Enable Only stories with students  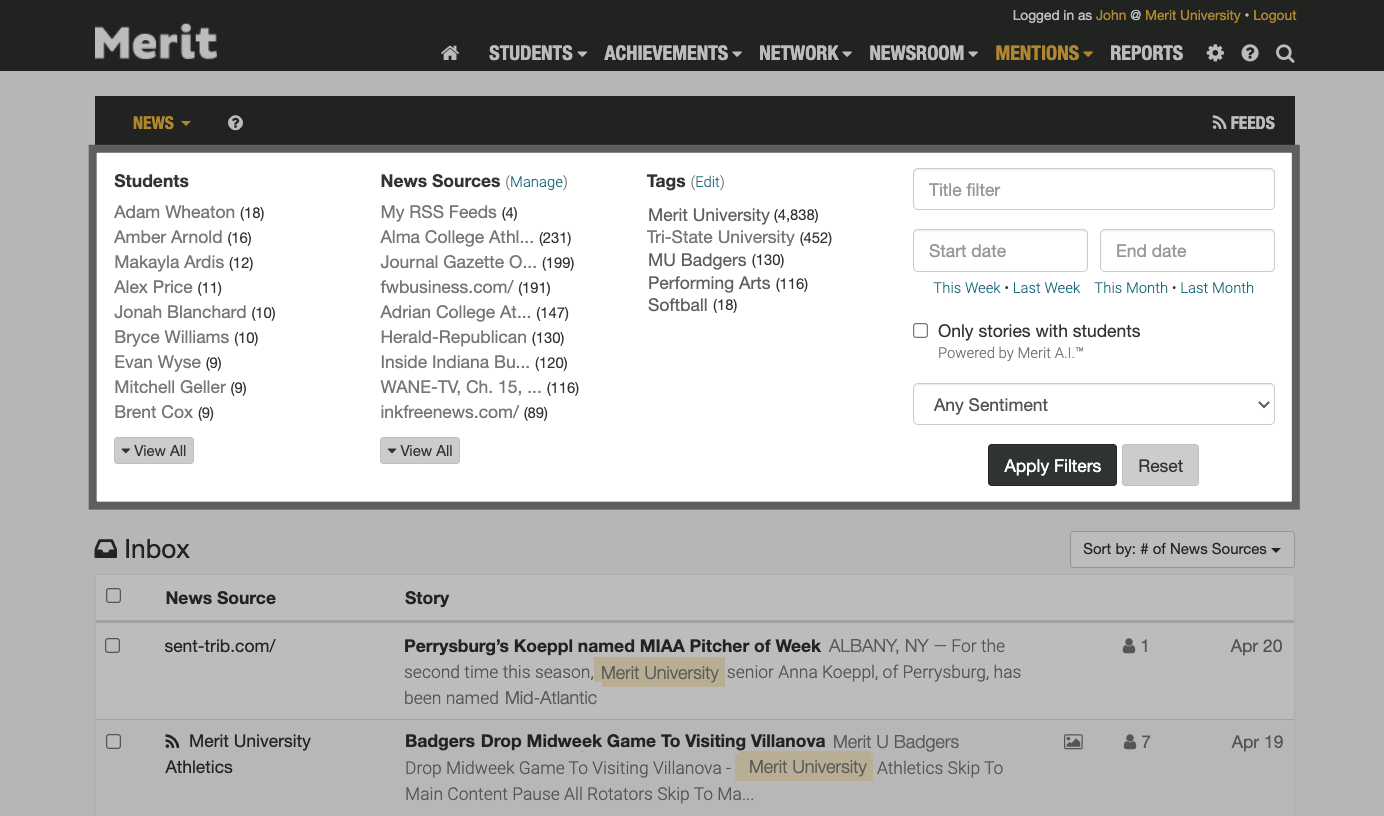[920, 330]
